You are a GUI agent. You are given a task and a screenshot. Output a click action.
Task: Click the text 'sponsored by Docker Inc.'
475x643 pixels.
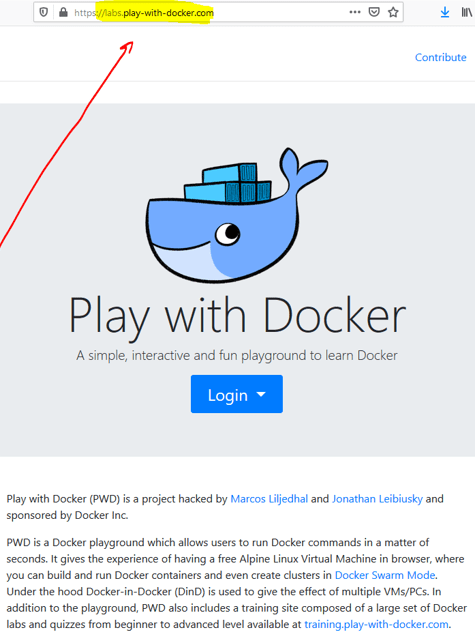(x=67, y=515)
